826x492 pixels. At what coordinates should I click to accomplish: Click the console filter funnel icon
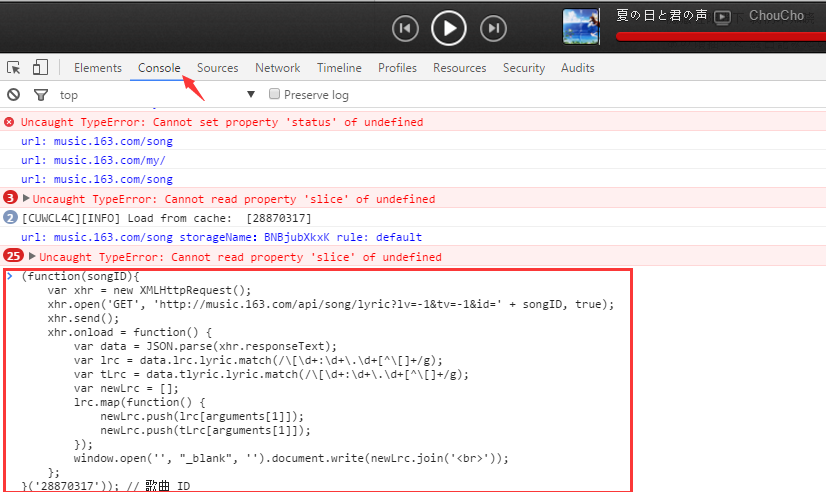point(40,95)
